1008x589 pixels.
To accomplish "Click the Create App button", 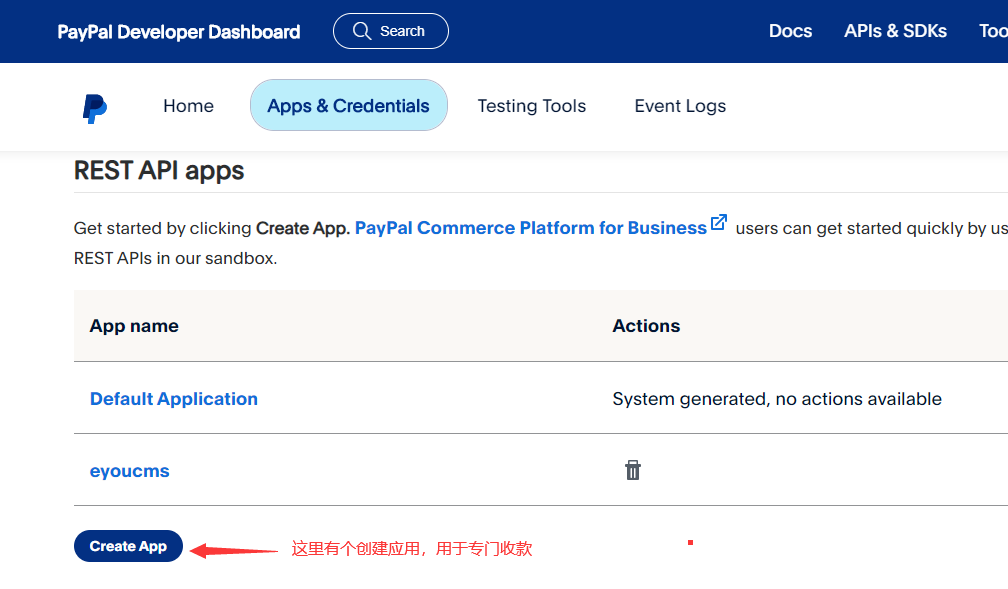I will pos(129,546).
